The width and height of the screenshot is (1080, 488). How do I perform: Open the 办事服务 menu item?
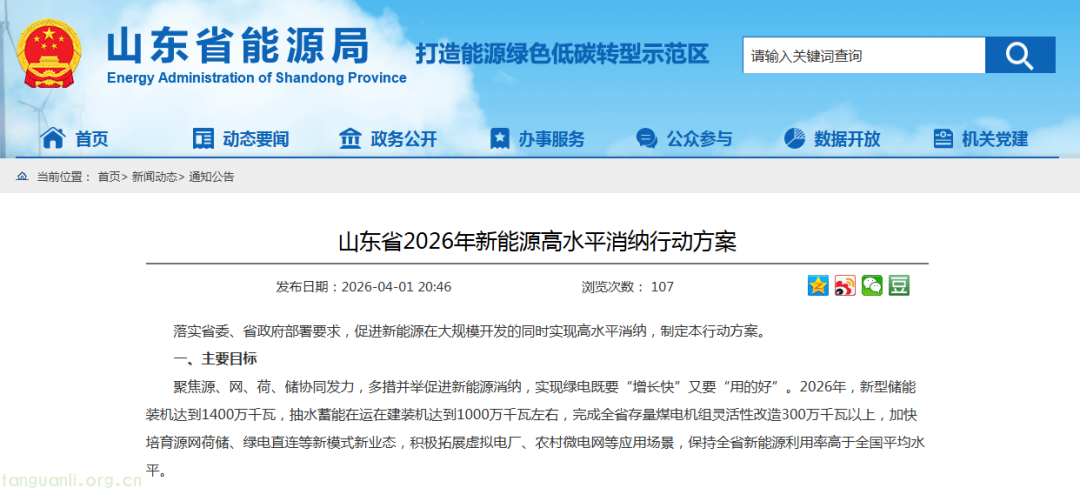pyautogui.click(x=552, y=139)
